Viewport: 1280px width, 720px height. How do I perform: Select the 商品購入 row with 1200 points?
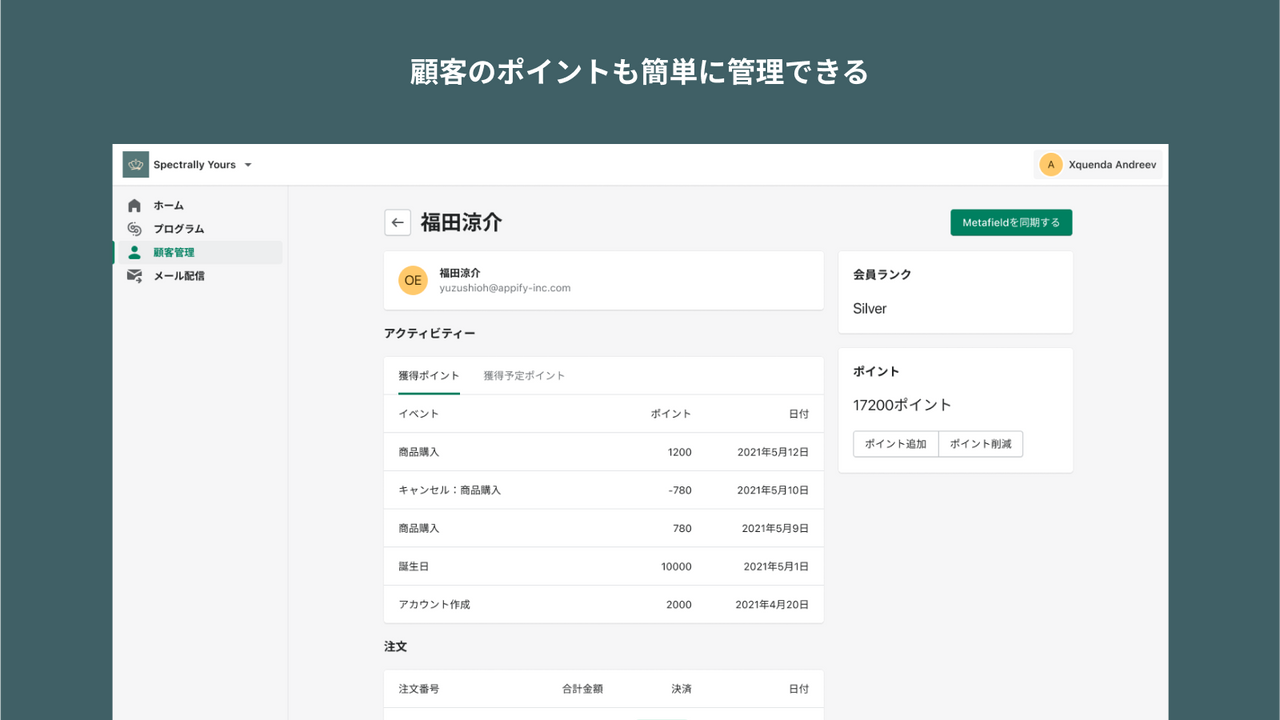(604, 452)
